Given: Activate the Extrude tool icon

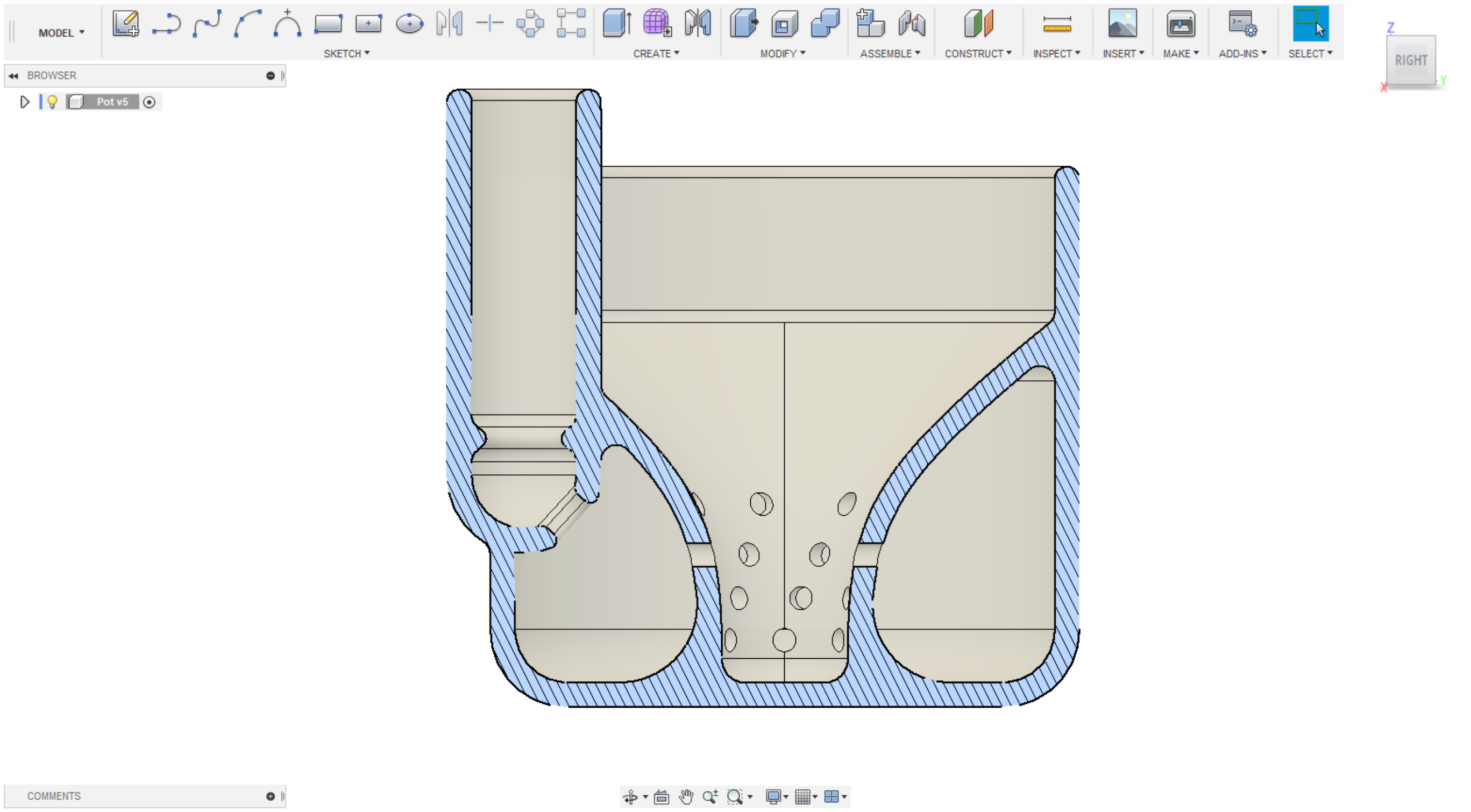Looking at the screenshot, I should point(617,24).
